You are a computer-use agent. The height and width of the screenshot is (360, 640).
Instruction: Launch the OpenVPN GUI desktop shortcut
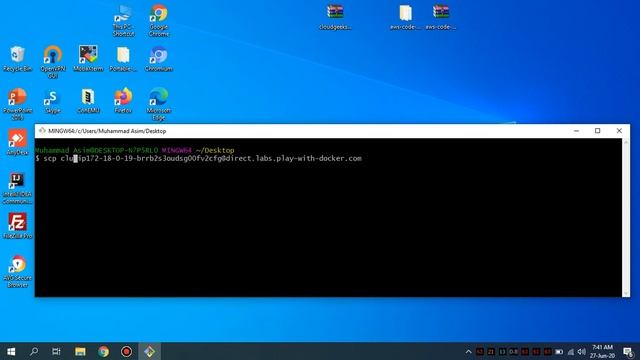[x=53, y=62]
